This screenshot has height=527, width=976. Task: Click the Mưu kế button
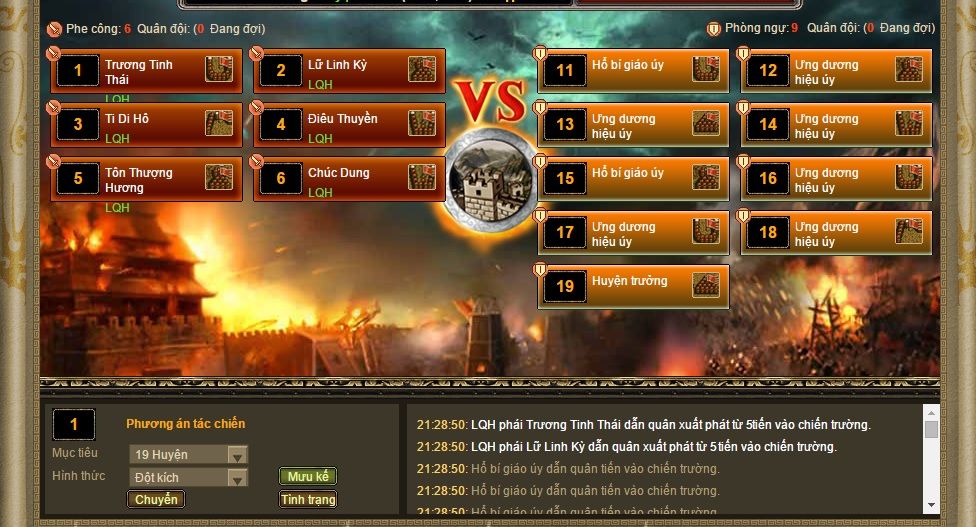click(308, 477)
